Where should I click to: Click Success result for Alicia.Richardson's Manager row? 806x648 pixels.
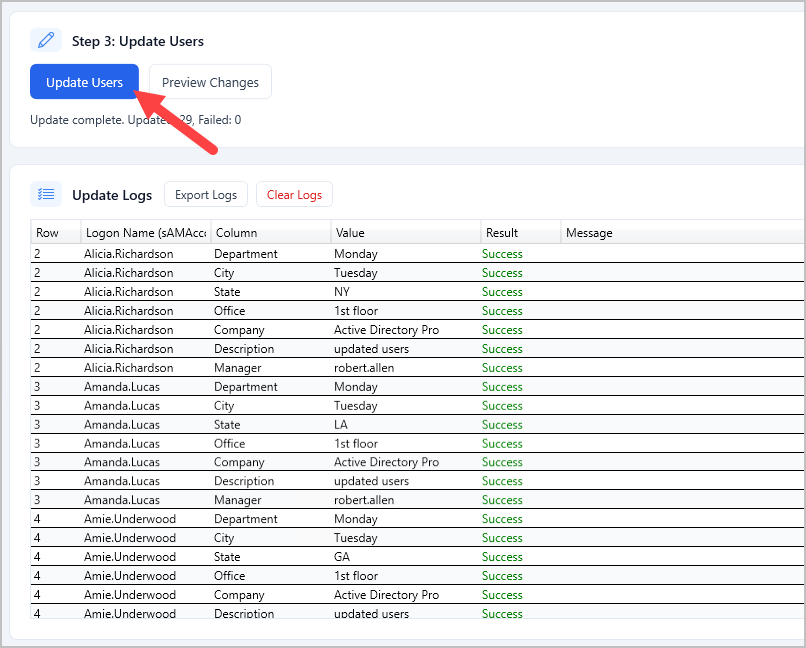502,368
